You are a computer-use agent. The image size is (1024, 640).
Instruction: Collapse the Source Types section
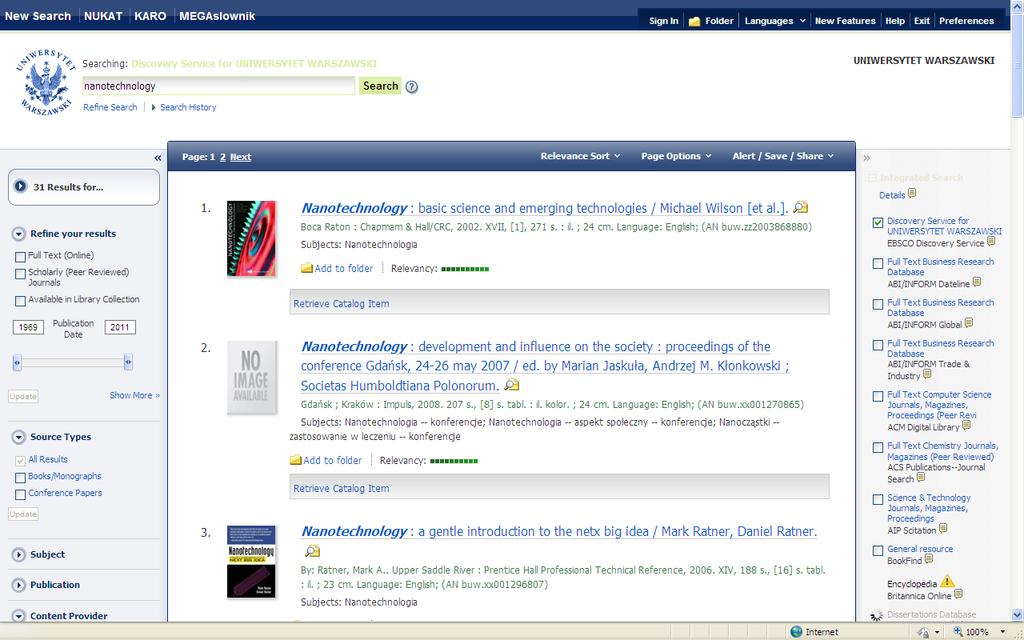pos(18,437)
